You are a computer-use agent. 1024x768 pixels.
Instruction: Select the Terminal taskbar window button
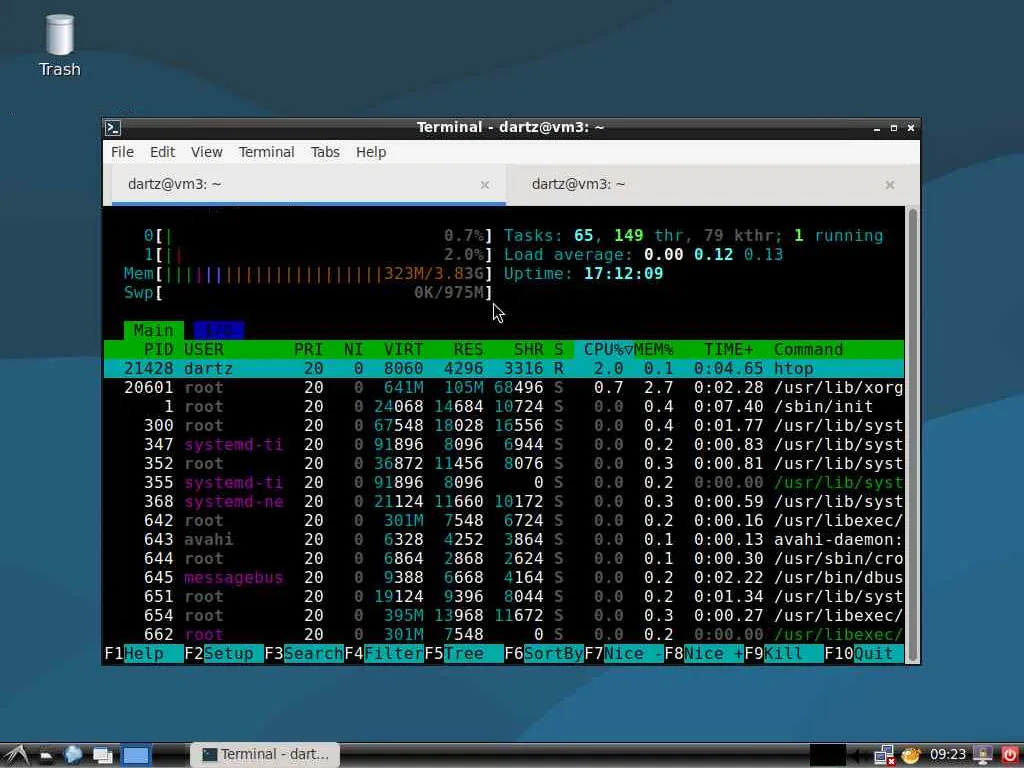[265, 755]
